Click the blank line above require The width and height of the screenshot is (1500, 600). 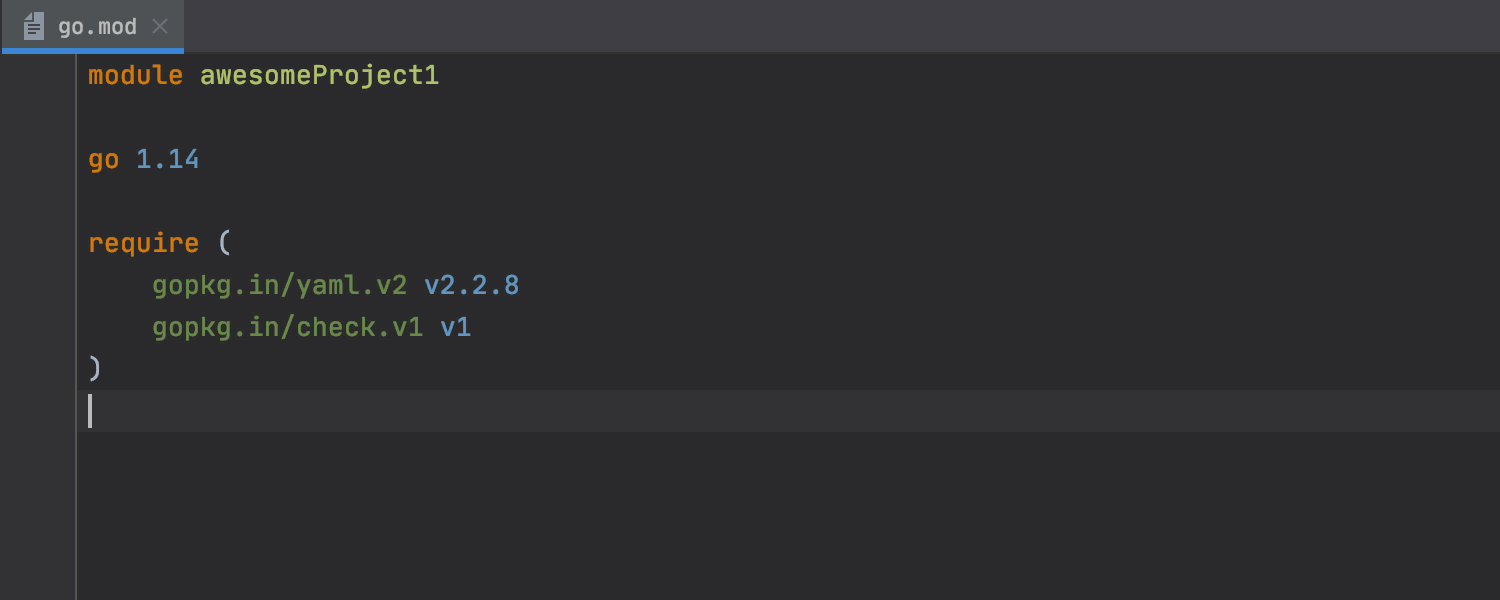tap(788, 202)
